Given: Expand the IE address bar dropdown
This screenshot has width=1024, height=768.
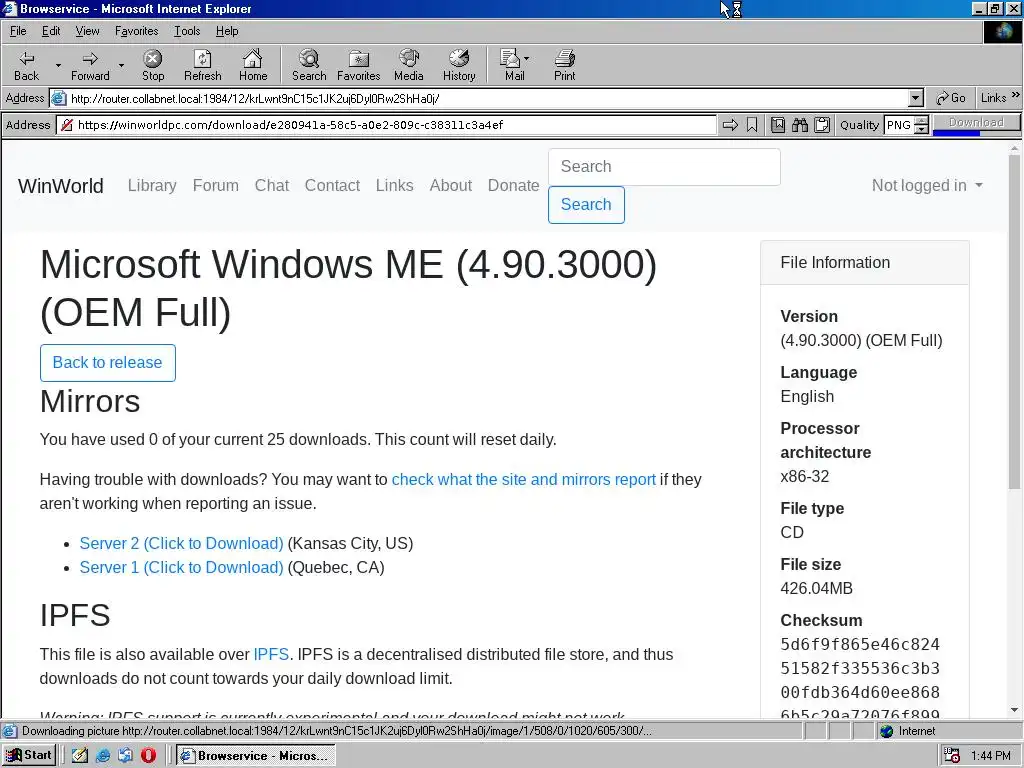Looking at the screenshot, I should click(x=916, y=98).
